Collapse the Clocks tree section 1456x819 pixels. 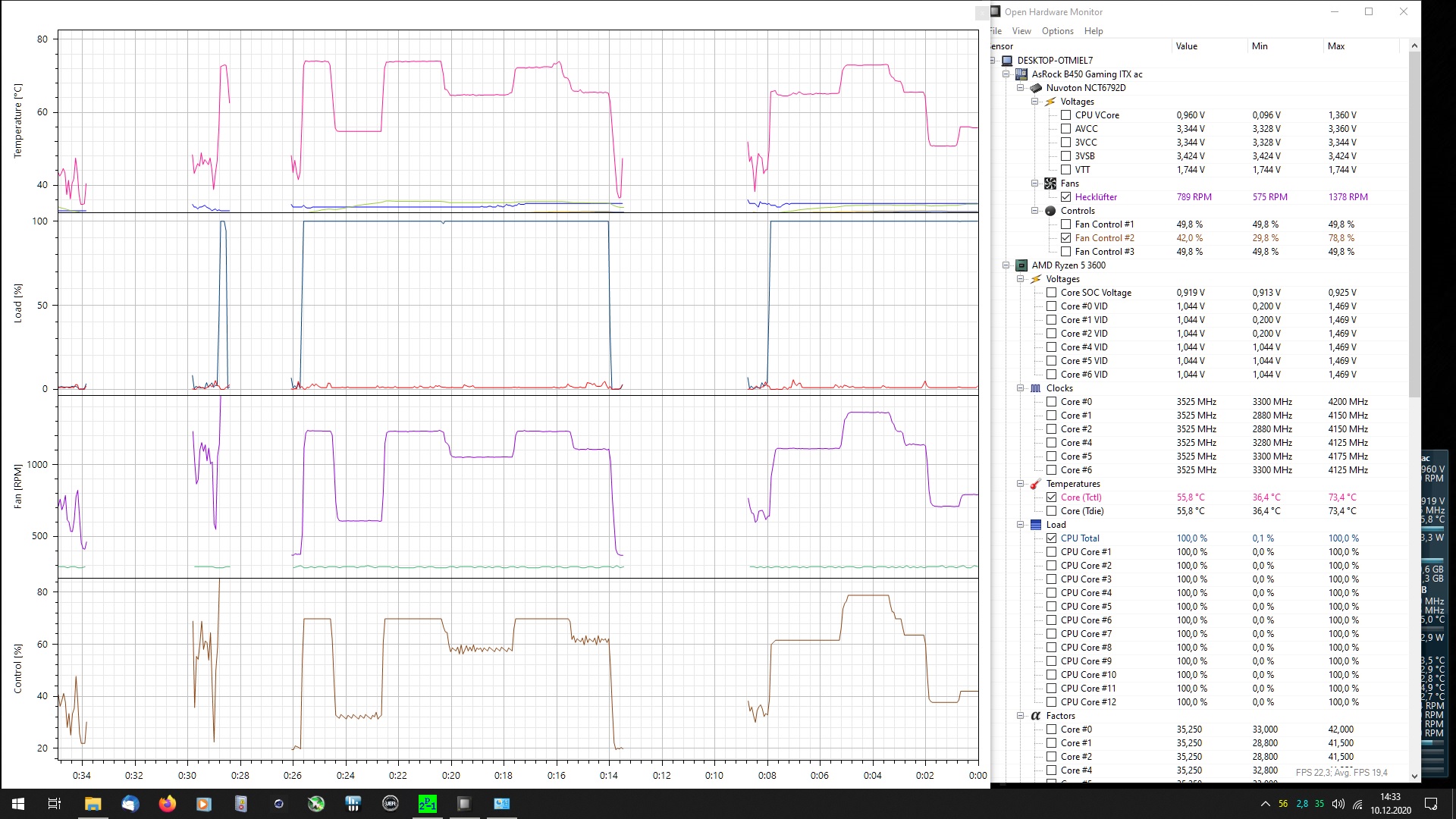click(x=1021, y=388)
